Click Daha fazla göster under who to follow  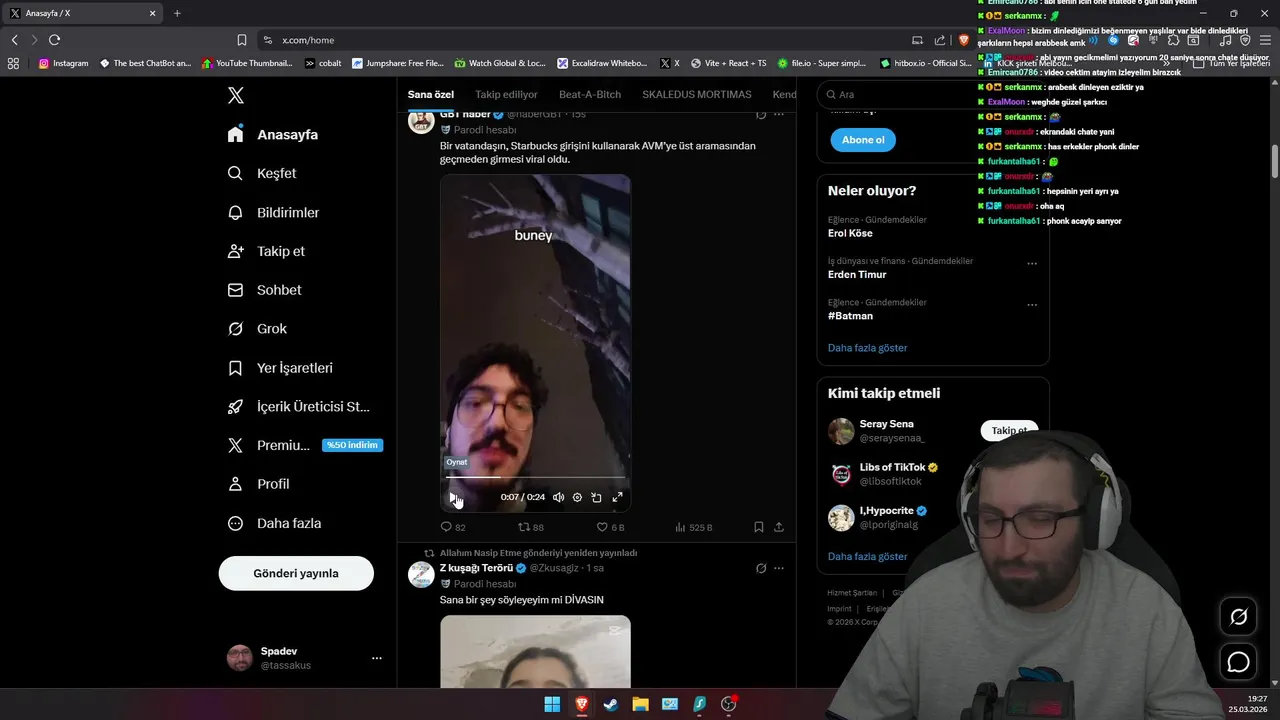868,556
